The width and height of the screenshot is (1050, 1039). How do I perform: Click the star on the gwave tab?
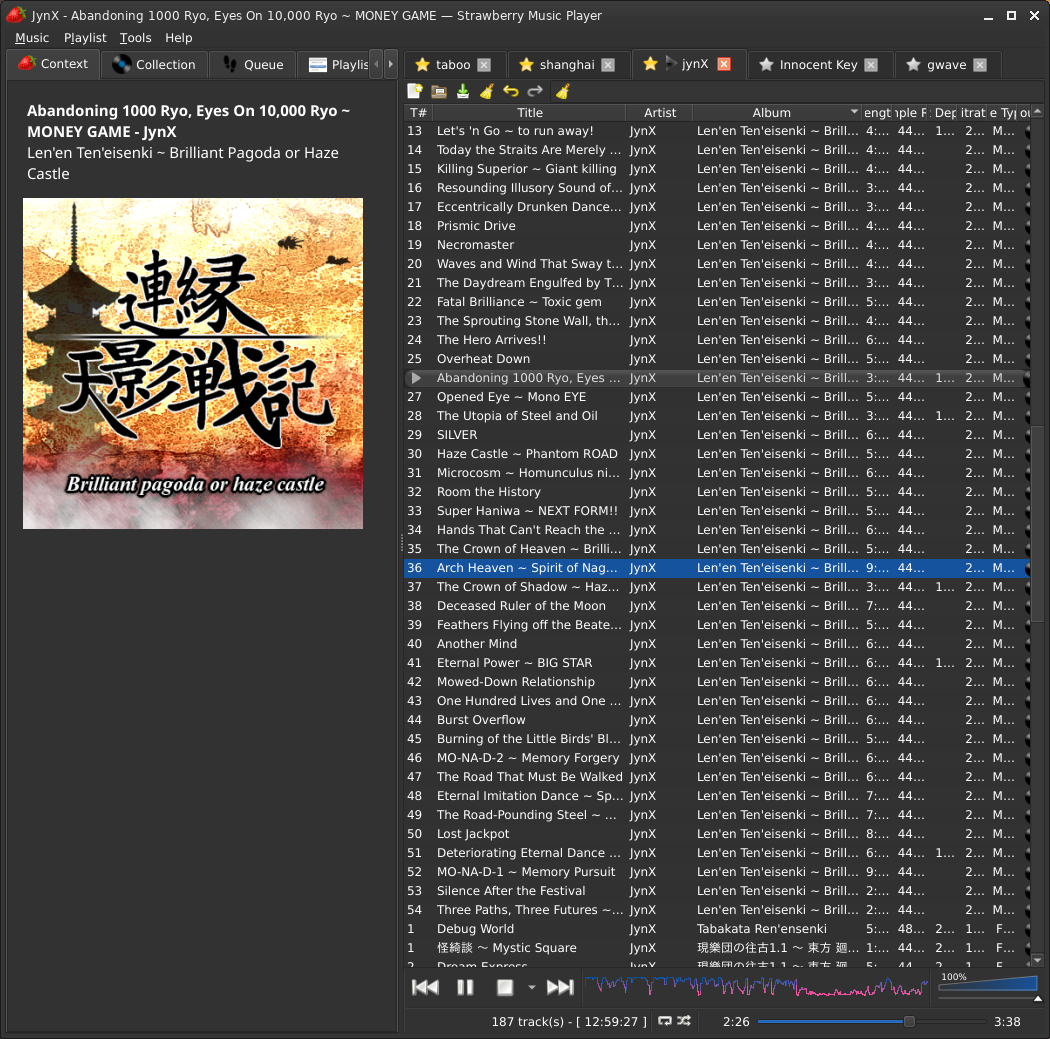pos(913,65)
